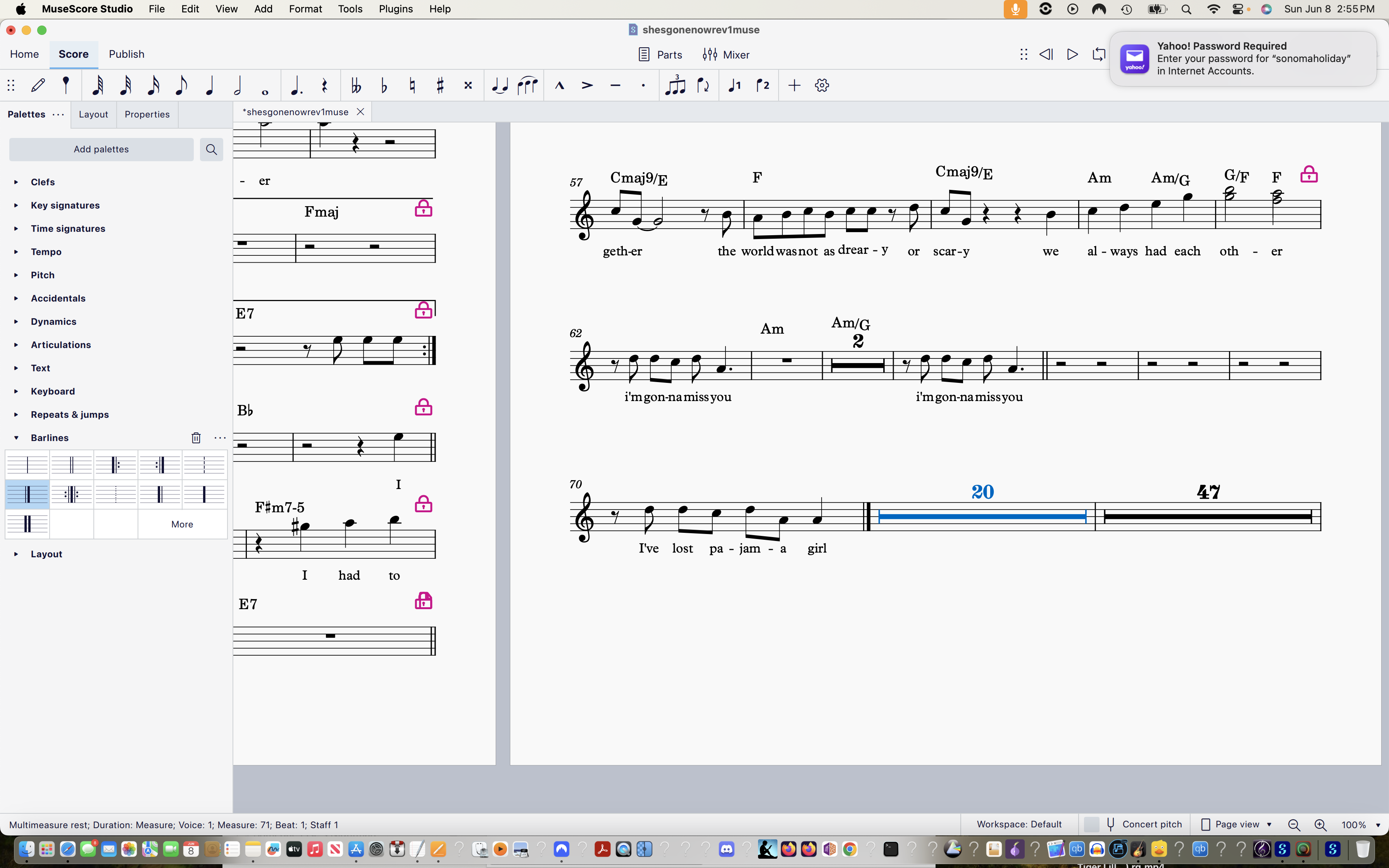Toggle the flat accidental

[384, 86]
